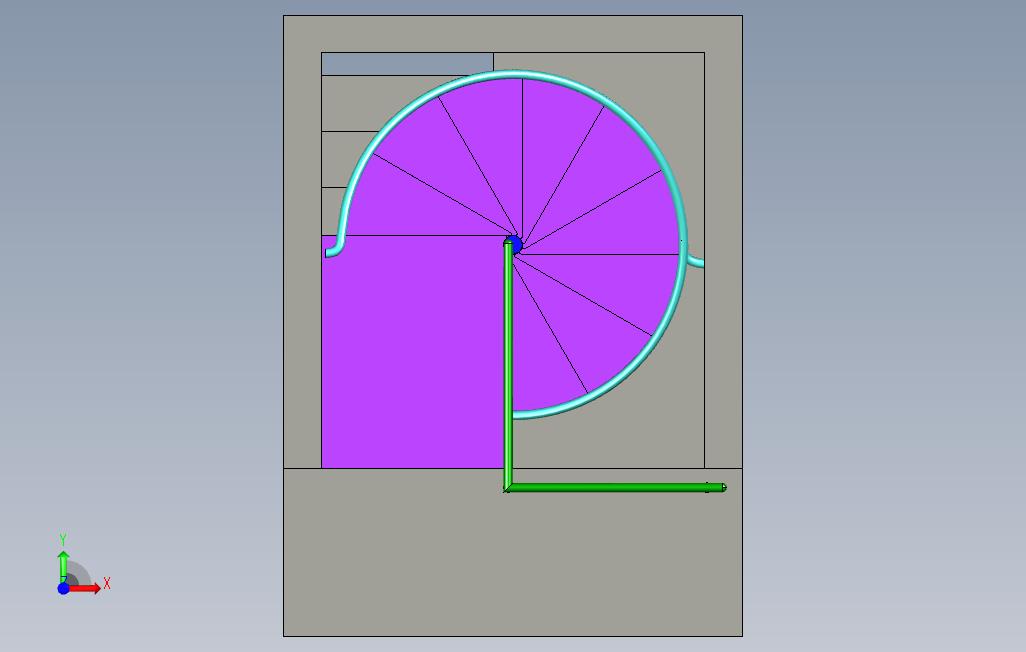This screenshot has height=652, width=1026.
Task: Select the green horizontal pipe at the bottom
Action: [615, 487]
